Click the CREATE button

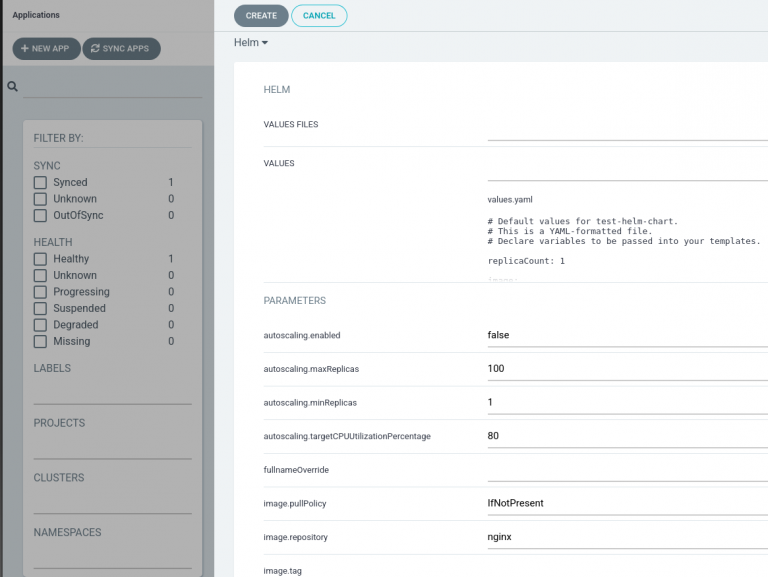[x=261, y=16]
